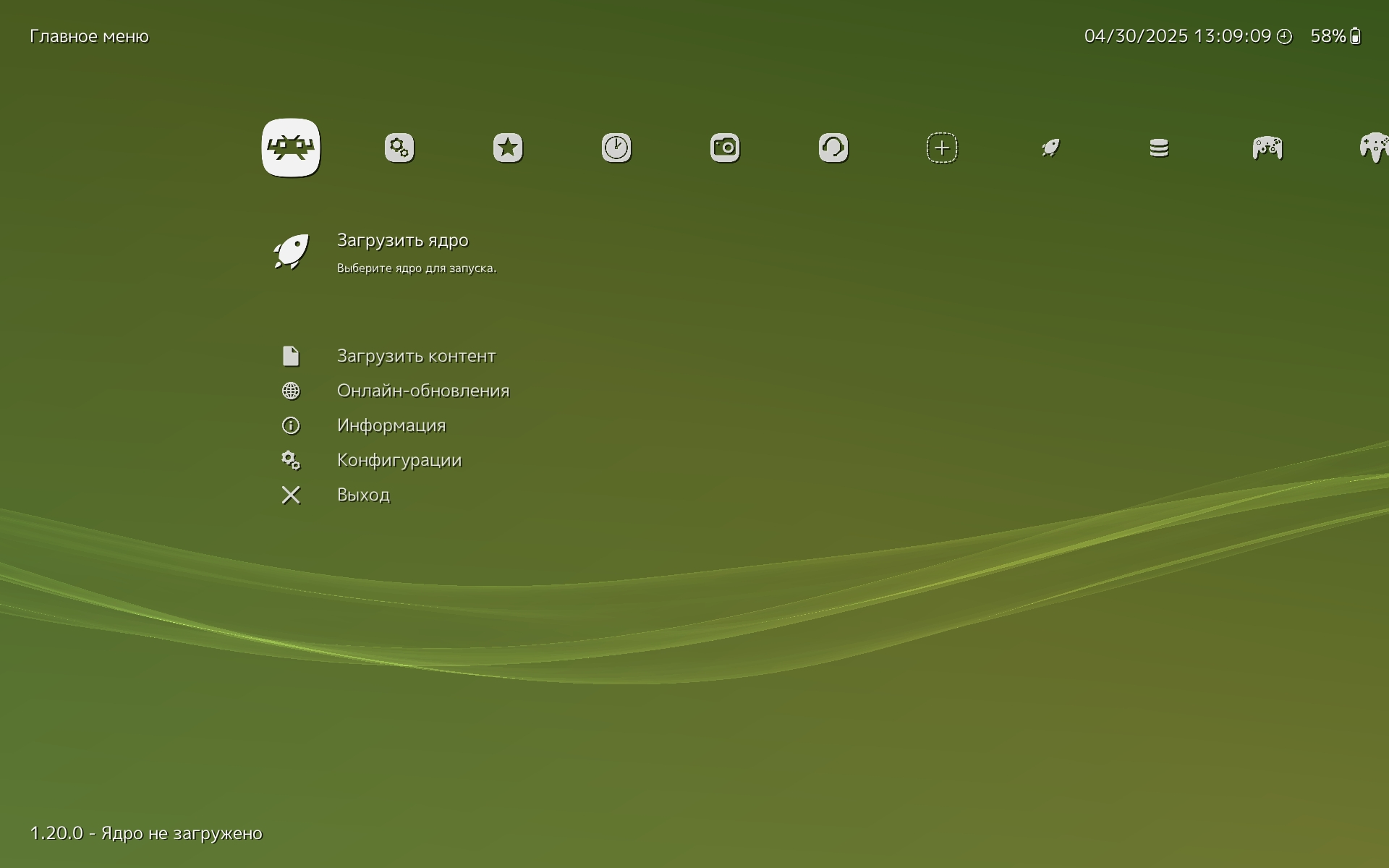This screenshot has height=868, width=1389.
Task: Open the Settings gears tab icon
Action: click(x=399, y=148)
